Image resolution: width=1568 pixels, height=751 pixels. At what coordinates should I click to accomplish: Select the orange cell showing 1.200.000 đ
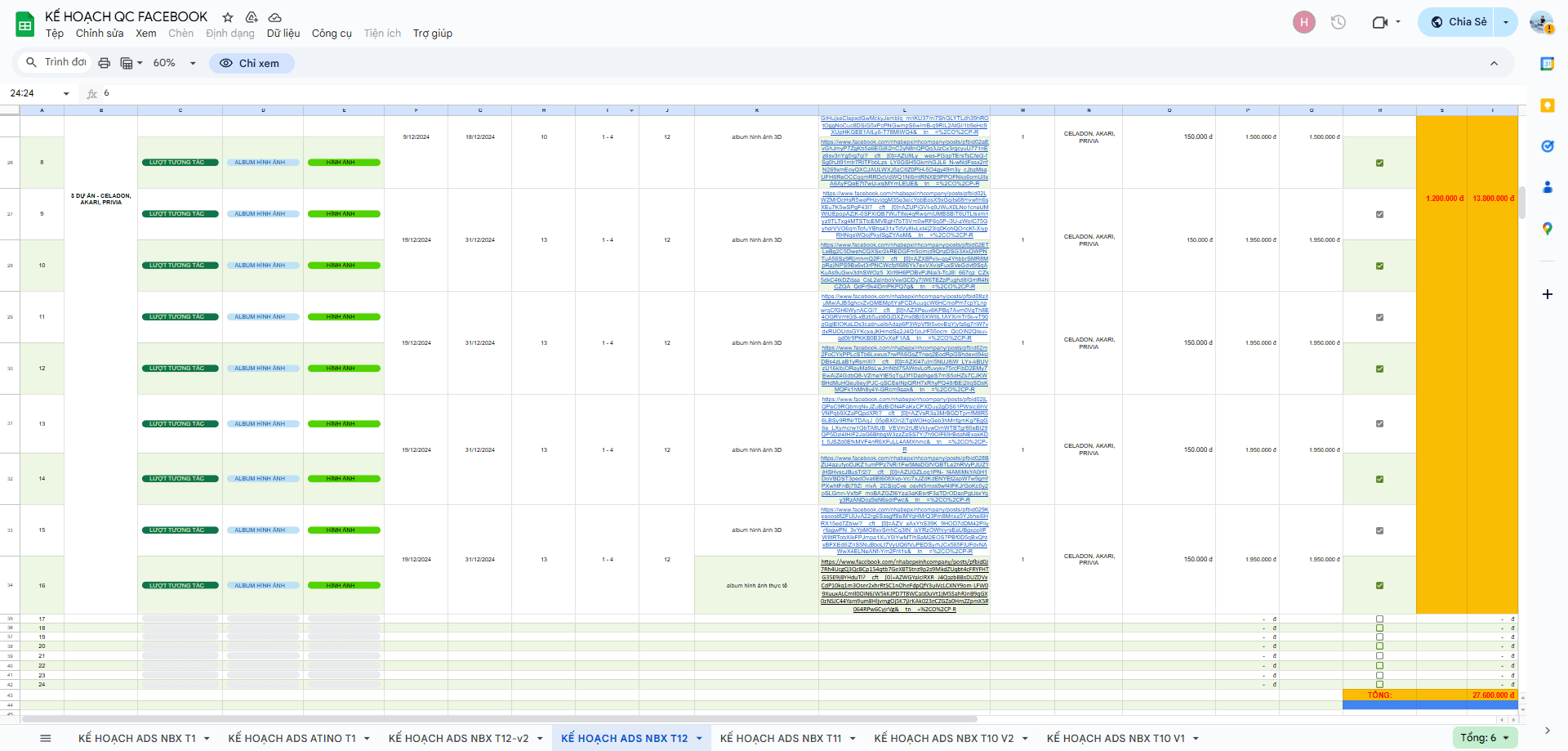pos(1441,199)
